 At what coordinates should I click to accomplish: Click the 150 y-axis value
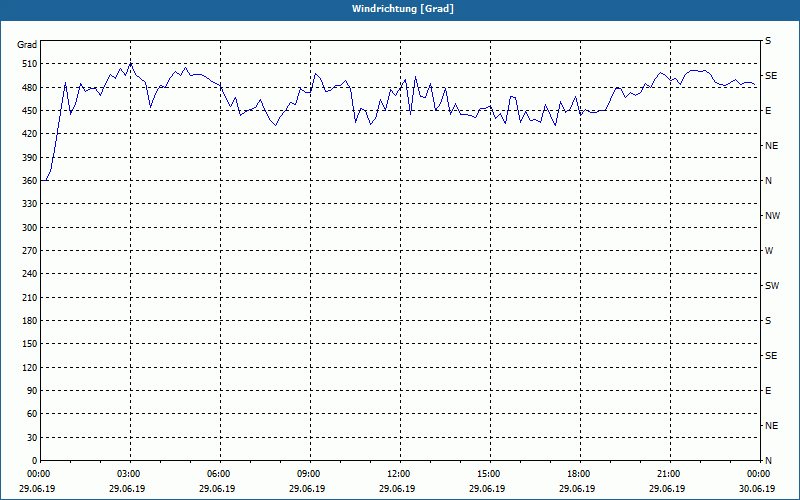tap(30, 344)
